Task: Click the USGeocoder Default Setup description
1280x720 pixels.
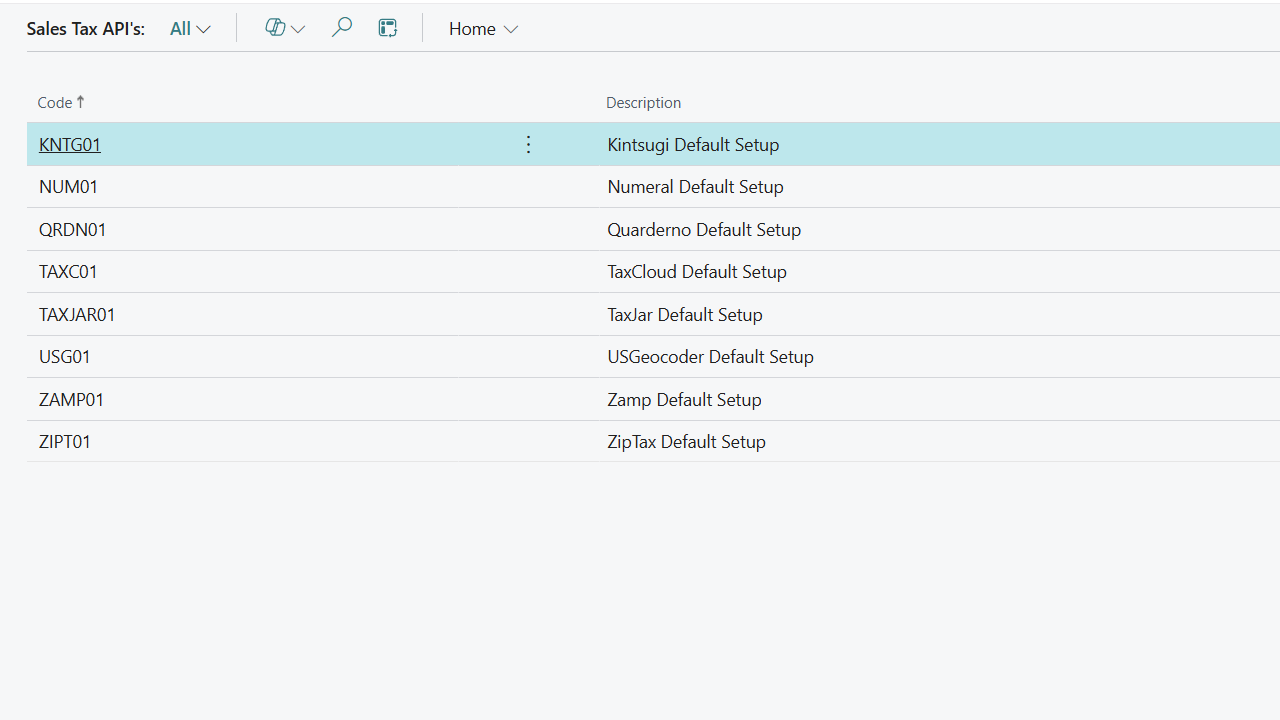Action: click(x=710, y=357)
